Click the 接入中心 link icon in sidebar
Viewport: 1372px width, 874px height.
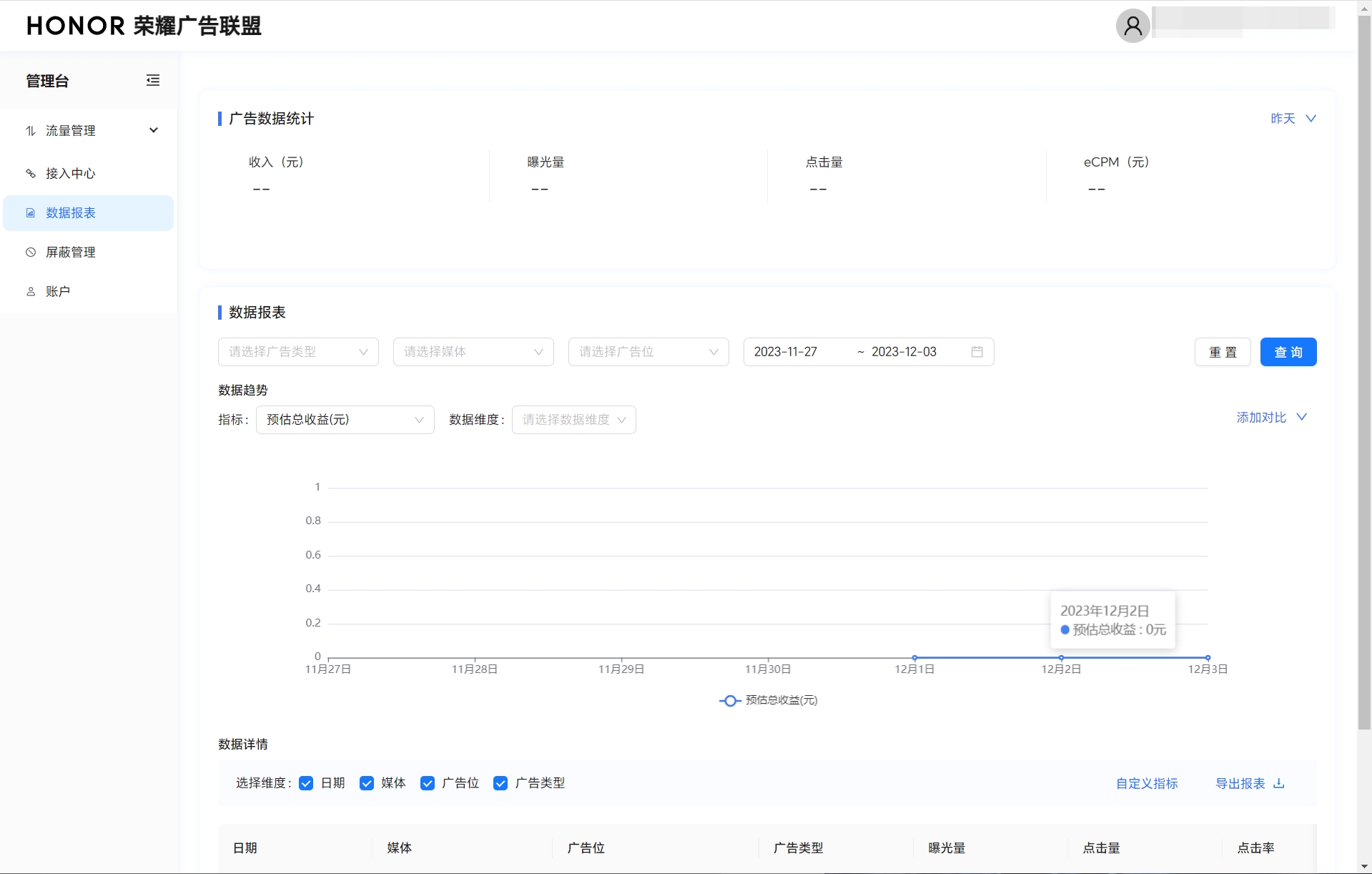point(31,174)
